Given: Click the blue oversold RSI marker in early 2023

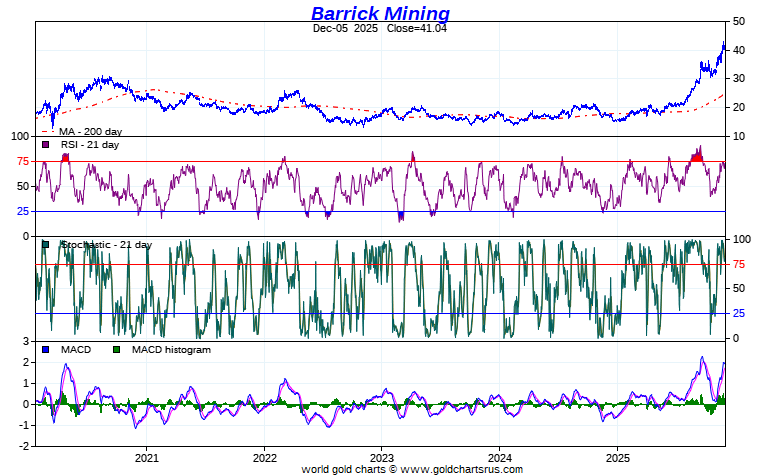Looking at the screenshot, I should tap(401, 215).
